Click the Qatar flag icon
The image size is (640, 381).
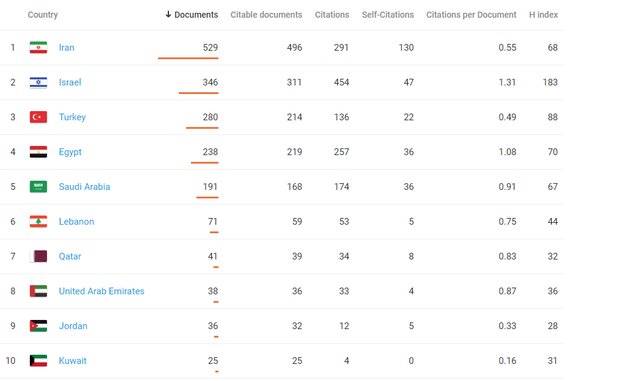click(38, 256)
